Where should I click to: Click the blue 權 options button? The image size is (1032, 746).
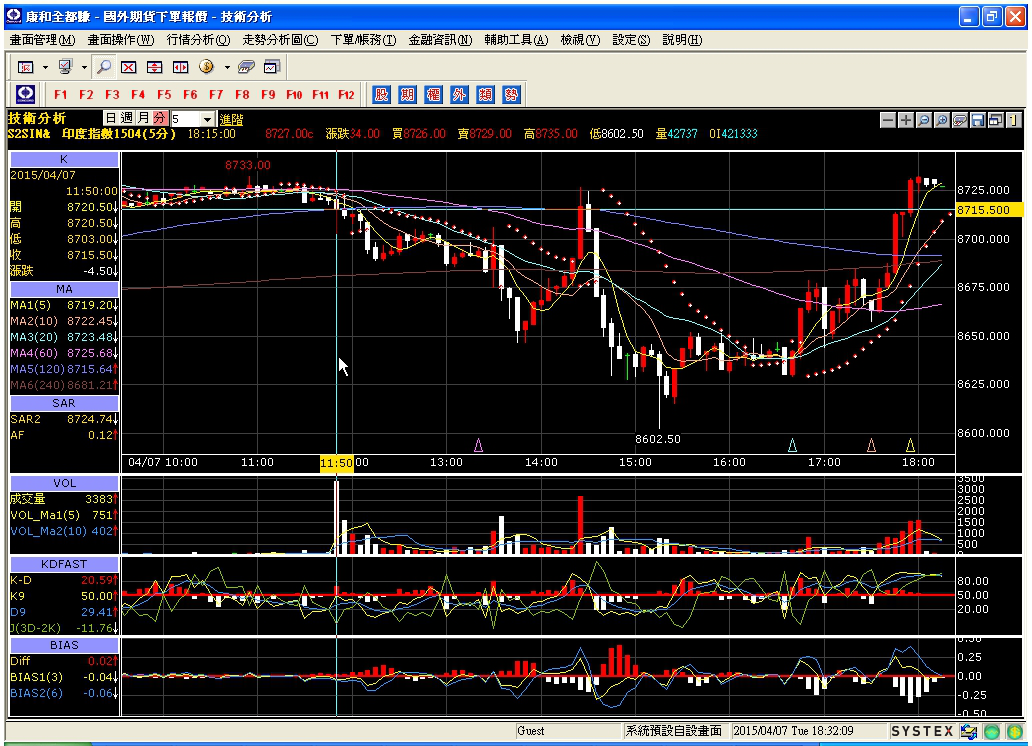433,94
